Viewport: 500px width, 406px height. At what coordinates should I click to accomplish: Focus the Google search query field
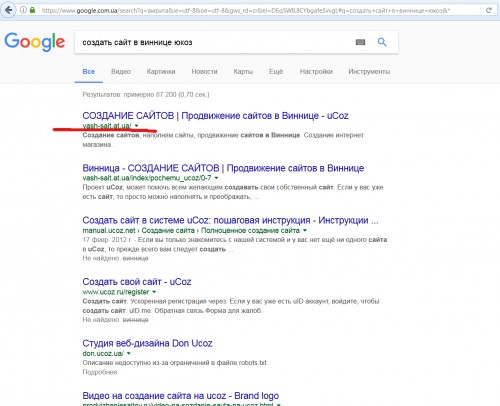click(213, 42)
